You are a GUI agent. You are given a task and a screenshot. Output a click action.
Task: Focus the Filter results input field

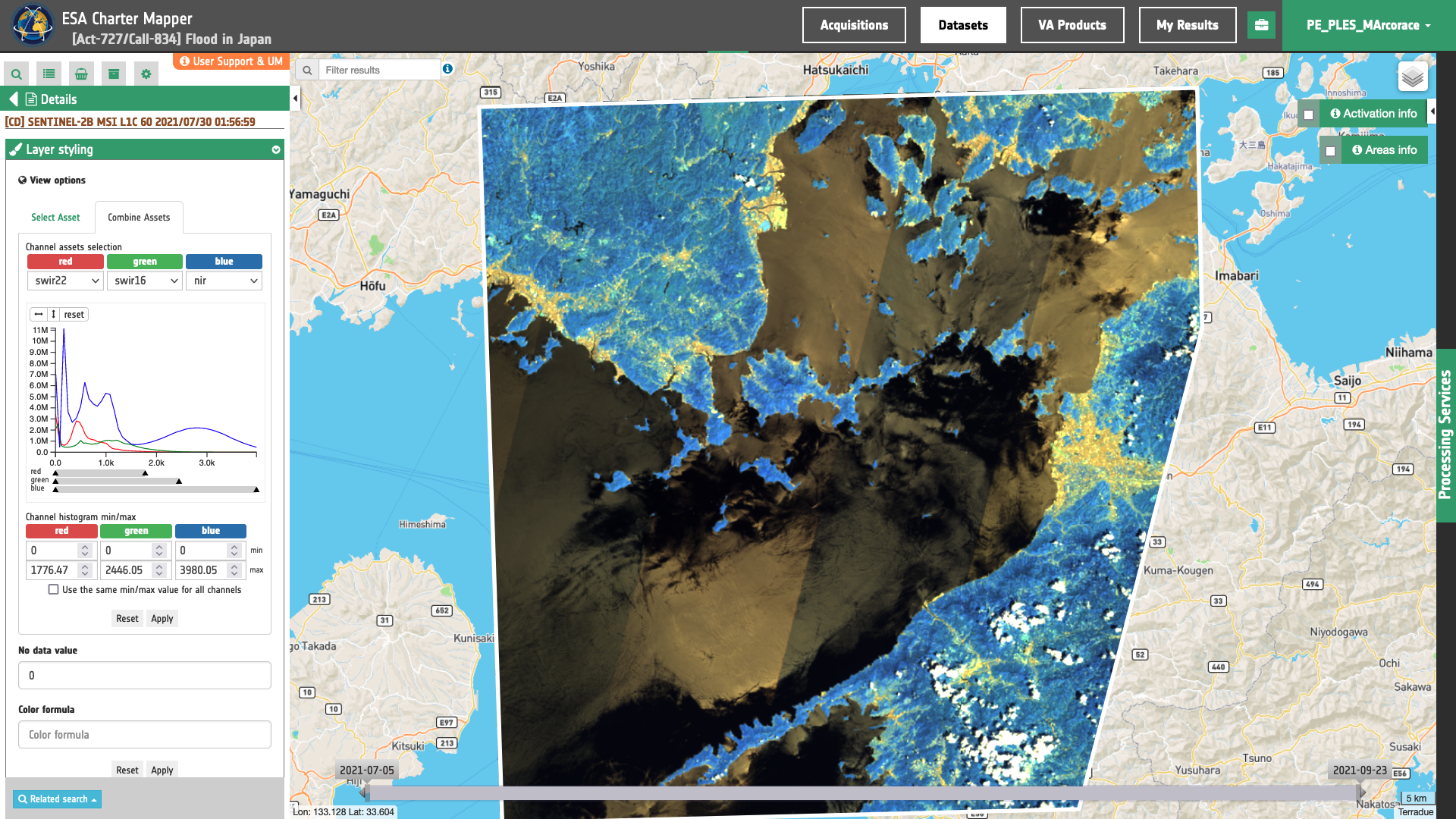pyautogui.click(x=379, y=70)
